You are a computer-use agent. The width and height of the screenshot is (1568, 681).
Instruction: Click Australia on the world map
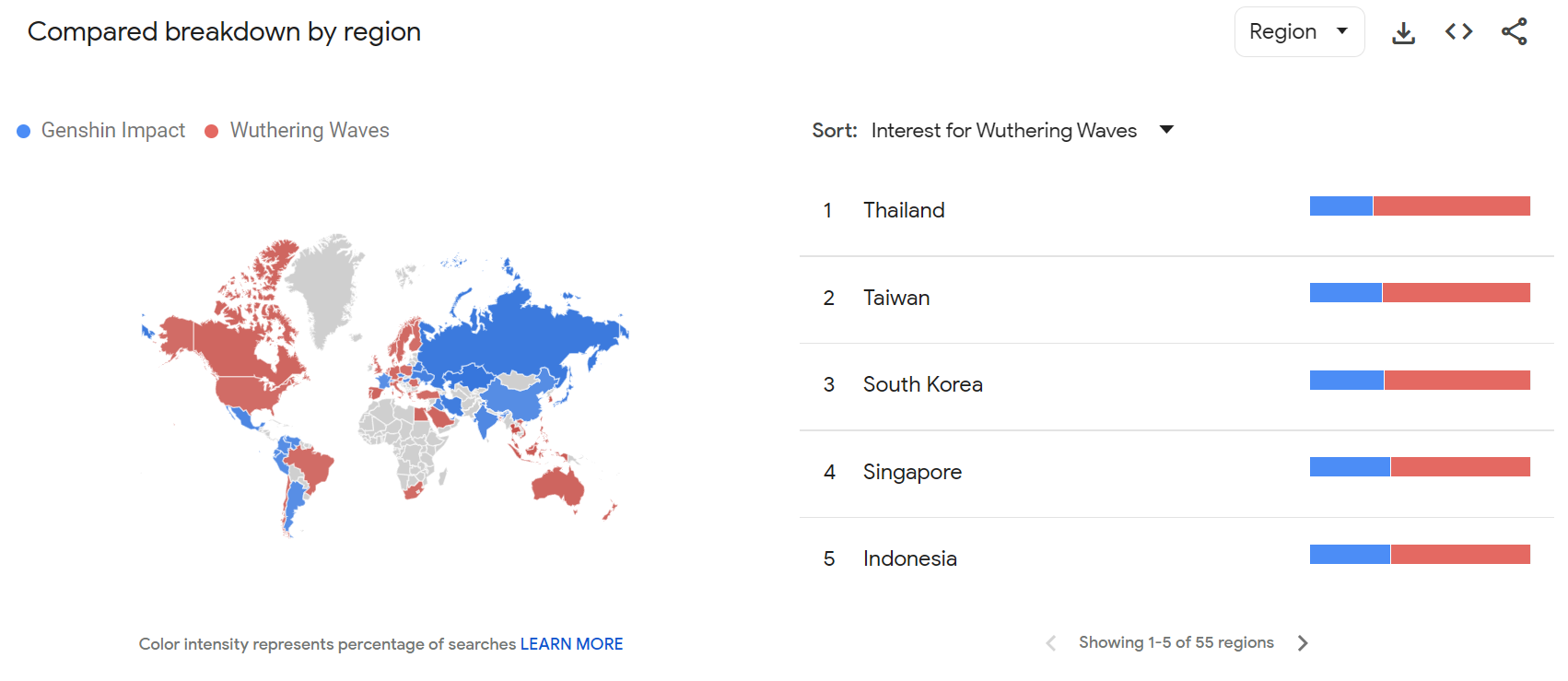coord(558,487)
